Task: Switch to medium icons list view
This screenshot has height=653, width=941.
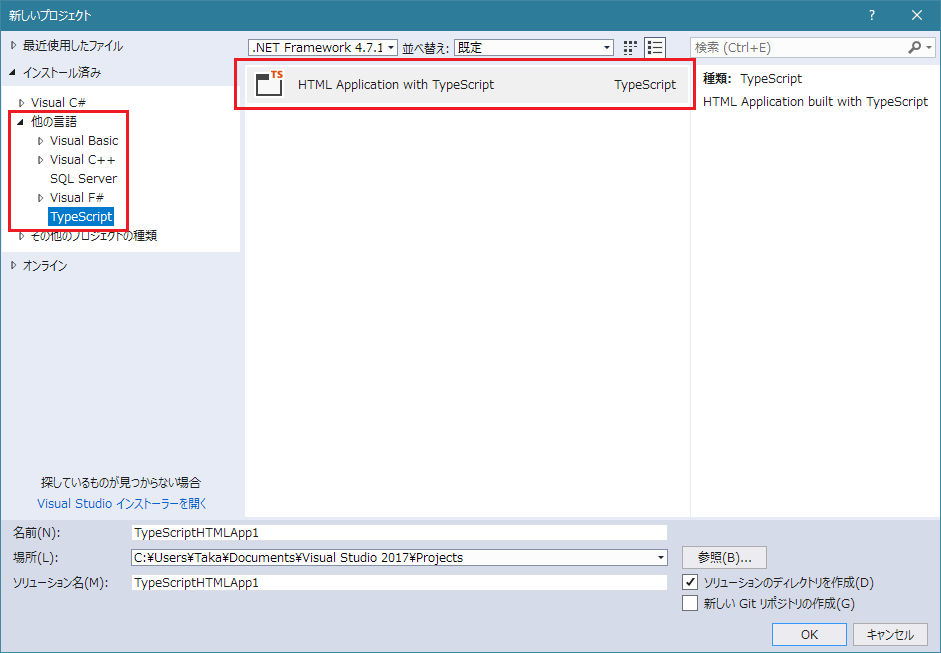Action: tap(655, 47)
